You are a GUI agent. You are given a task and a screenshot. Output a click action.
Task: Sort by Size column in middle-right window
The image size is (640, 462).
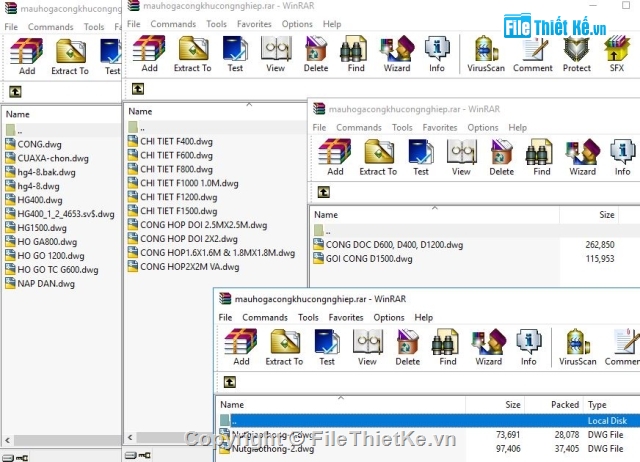[x=589, y=215]
